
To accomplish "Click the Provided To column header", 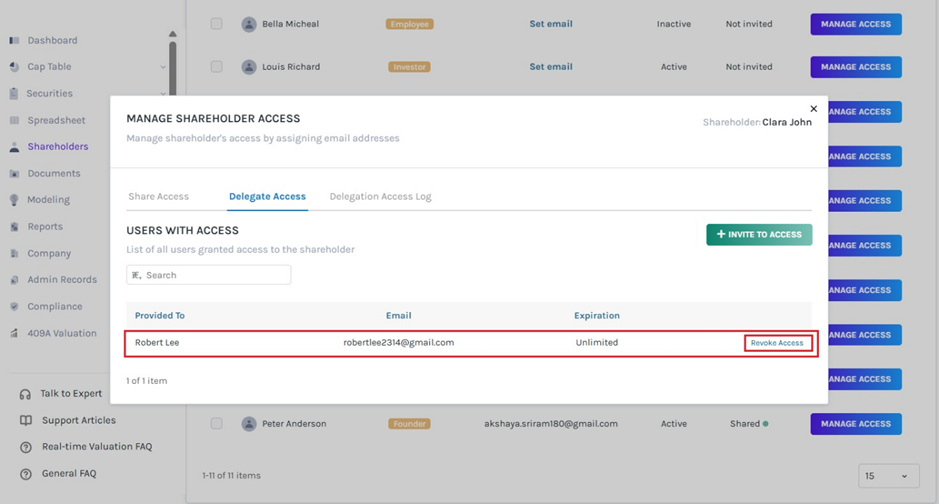I will (x=159, y=315).
